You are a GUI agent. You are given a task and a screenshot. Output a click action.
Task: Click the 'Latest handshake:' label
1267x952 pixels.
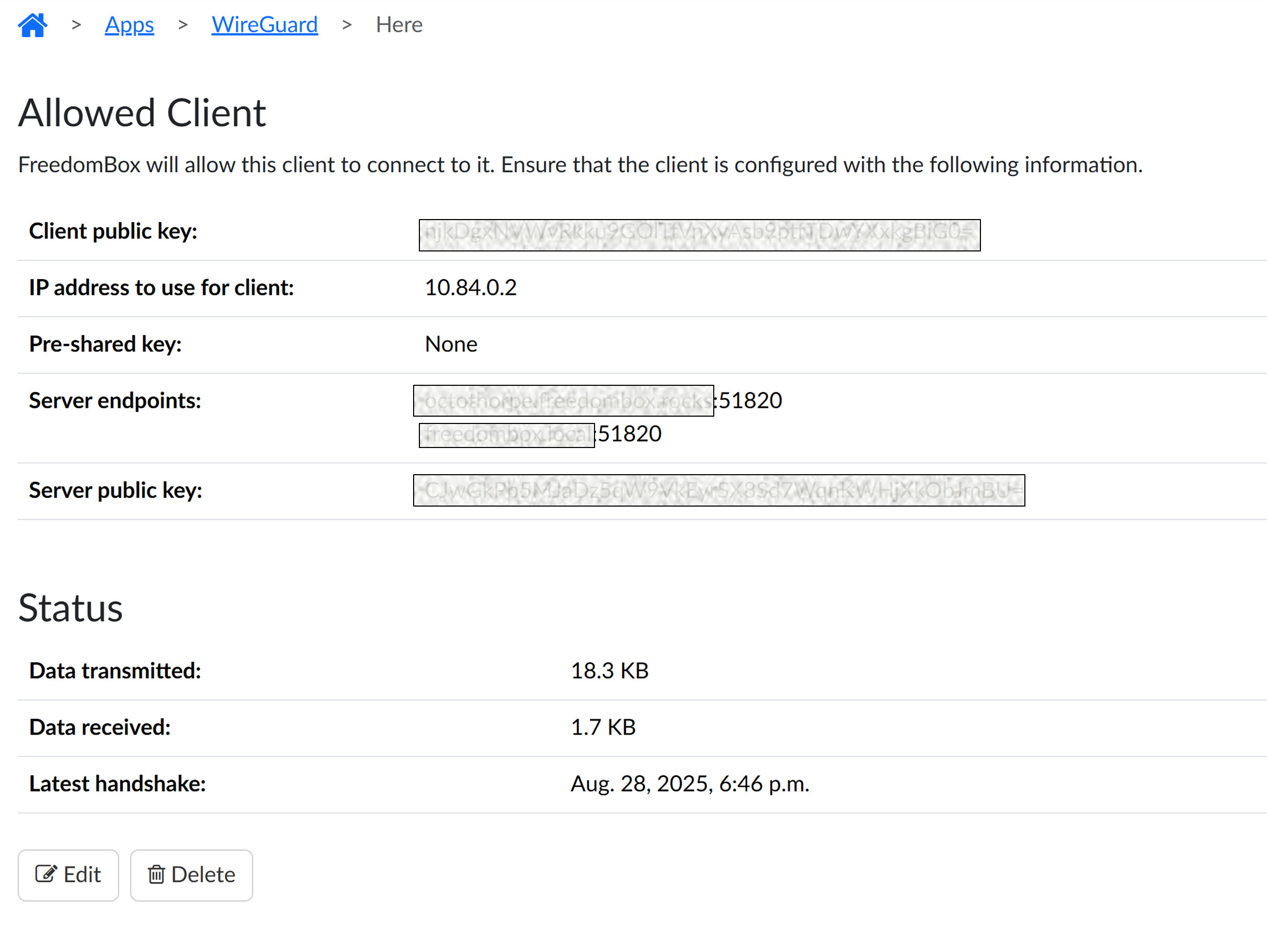(x=118, y=784)
